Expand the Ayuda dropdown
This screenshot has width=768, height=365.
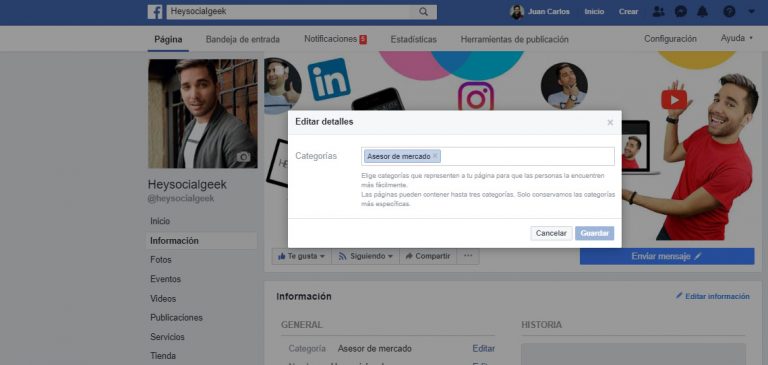click(736, 38)
